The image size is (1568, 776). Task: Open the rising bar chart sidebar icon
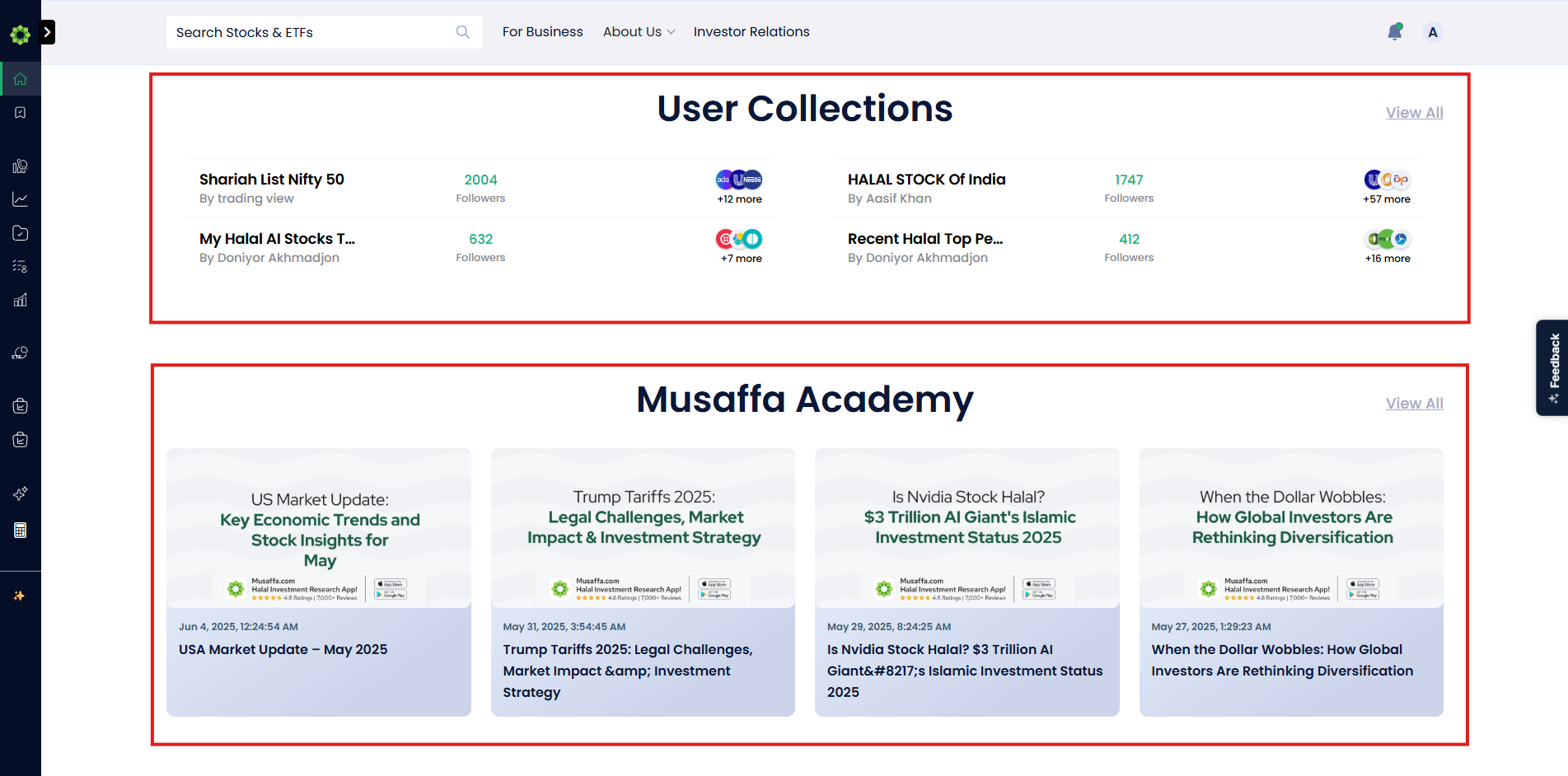point(21,300)
